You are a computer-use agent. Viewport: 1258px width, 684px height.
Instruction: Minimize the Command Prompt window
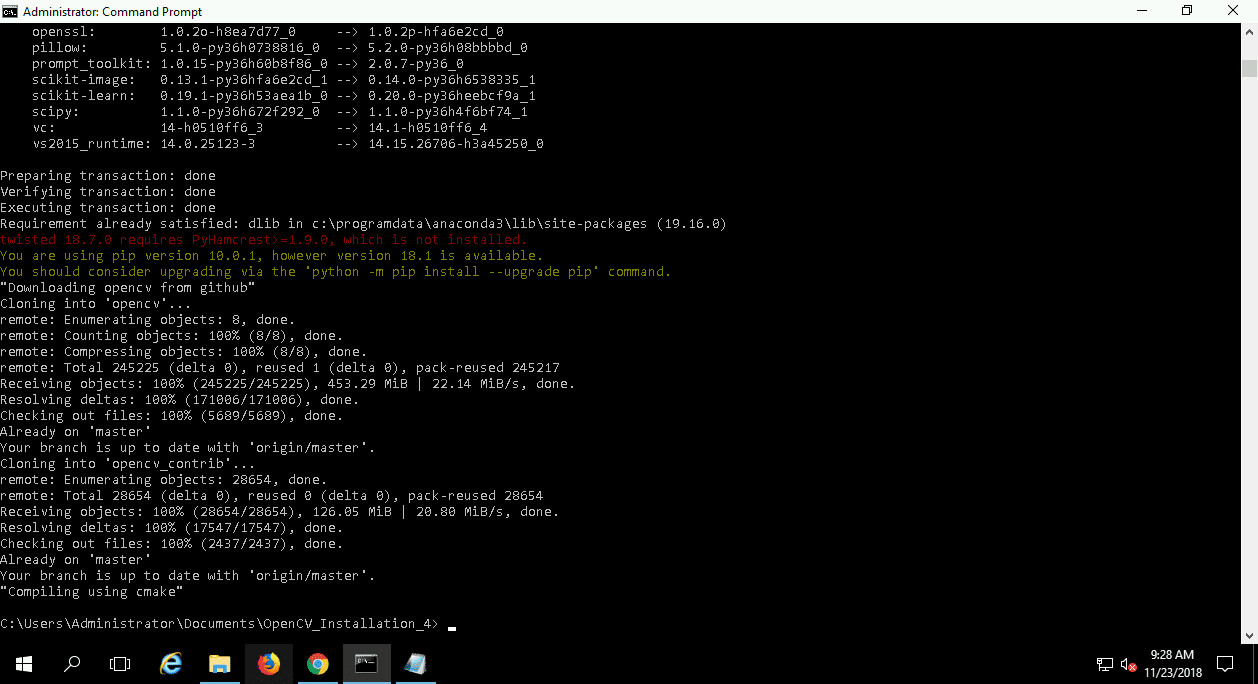1142,11
